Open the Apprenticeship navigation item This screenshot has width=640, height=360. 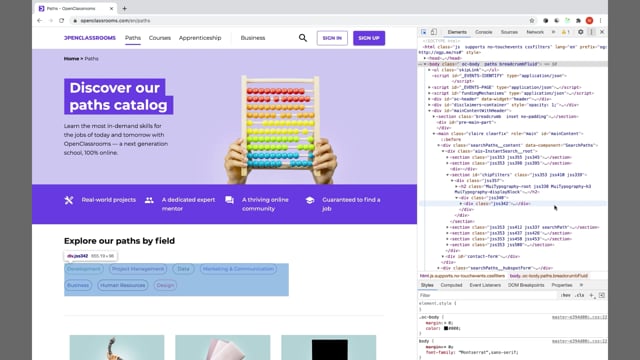pos(200,38)
